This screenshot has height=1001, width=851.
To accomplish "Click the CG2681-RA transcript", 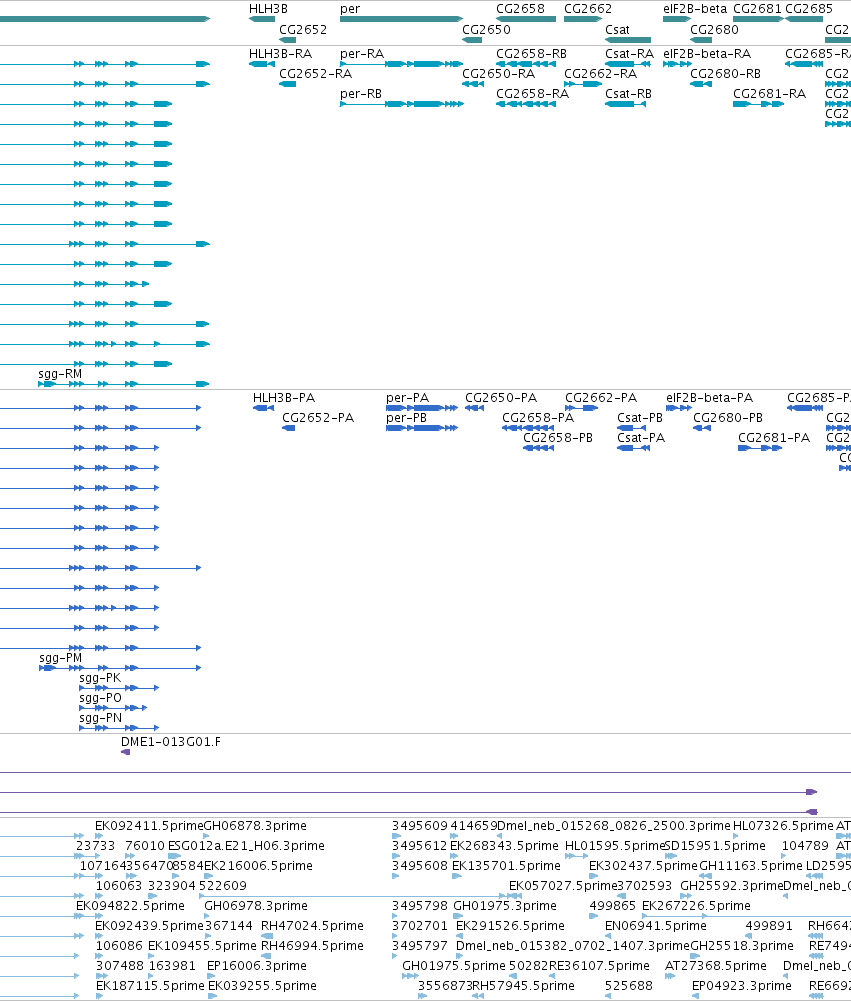I will pos(758,104).
